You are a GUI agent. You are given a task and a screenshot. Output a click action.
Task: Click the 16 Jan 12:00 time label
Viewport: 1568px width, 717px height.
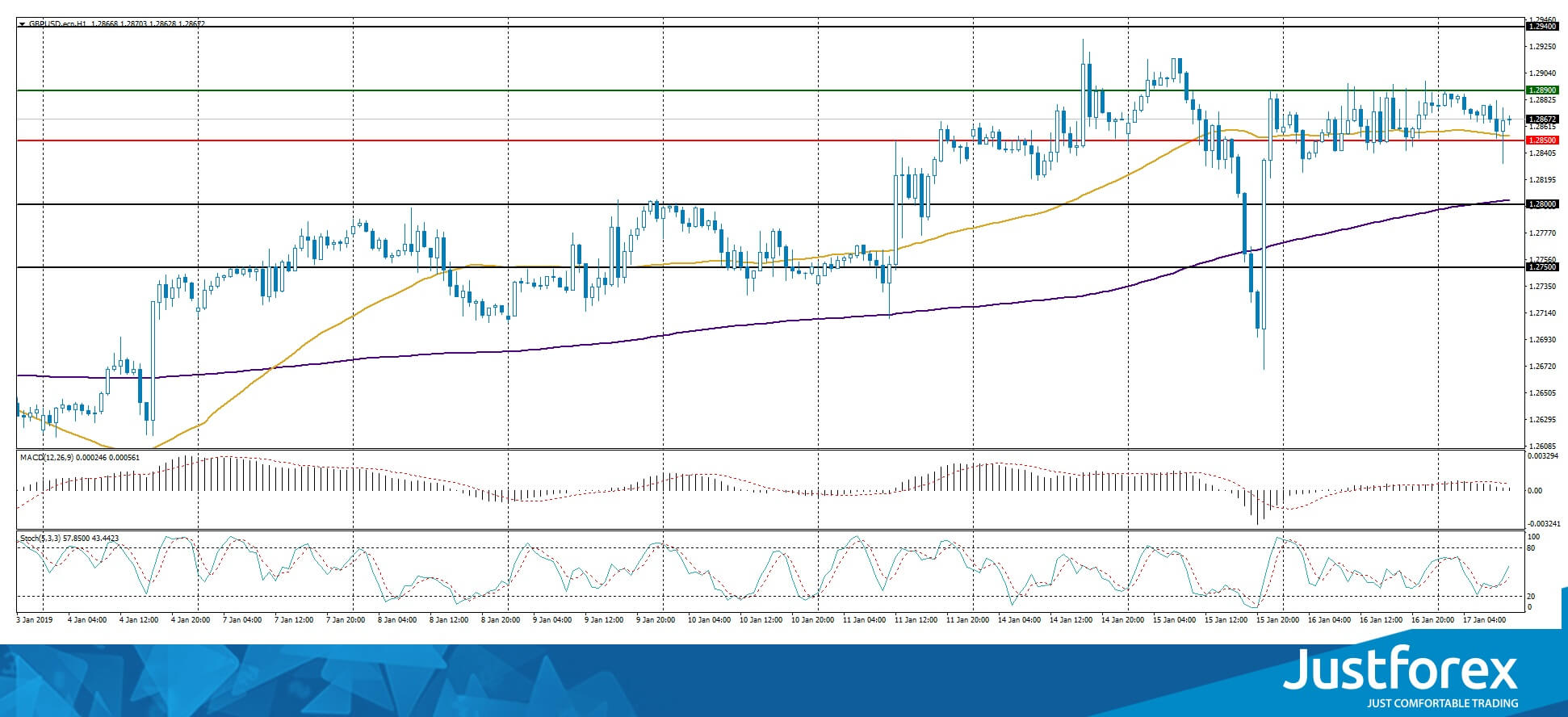click(1381, 620)
